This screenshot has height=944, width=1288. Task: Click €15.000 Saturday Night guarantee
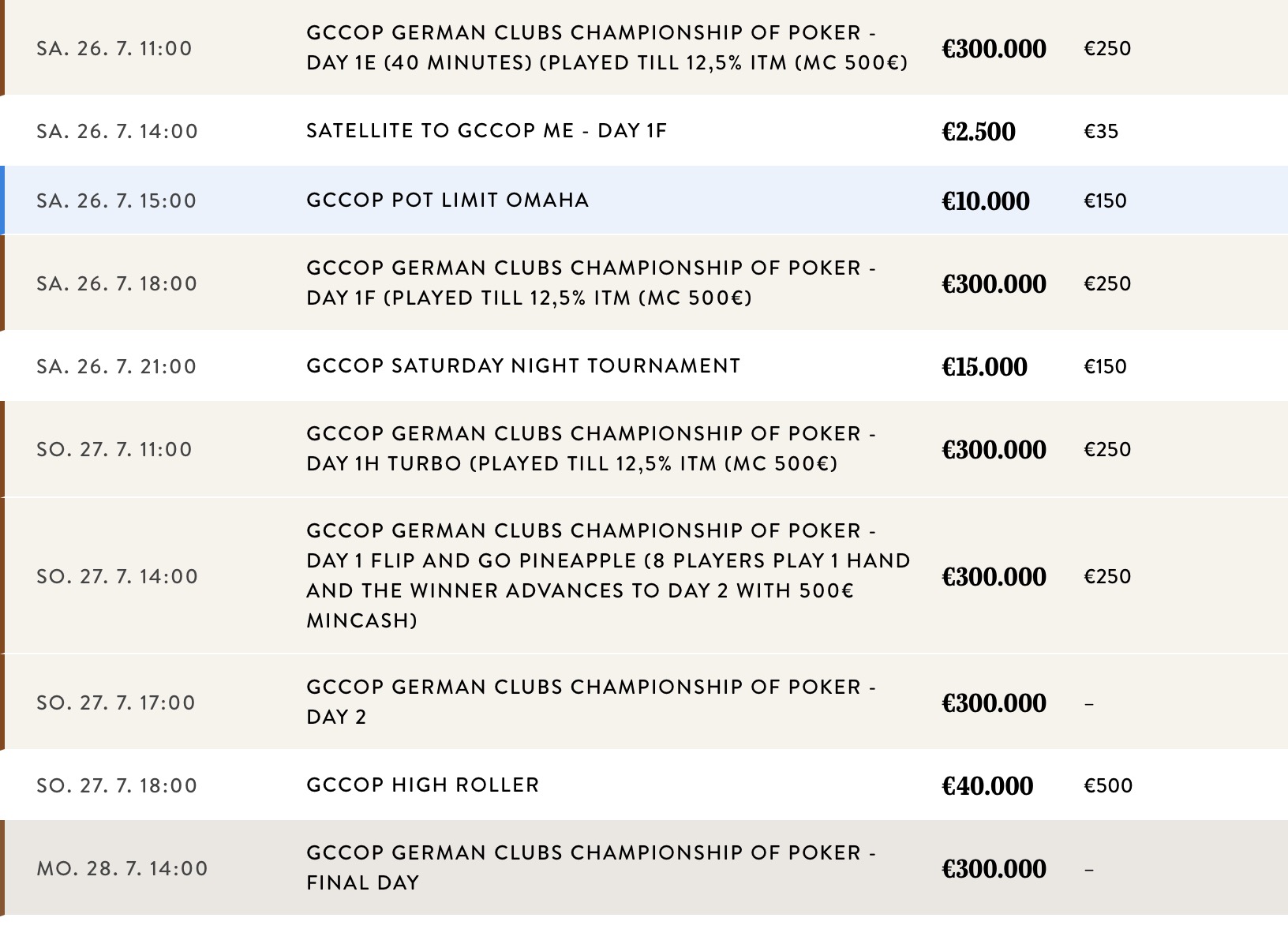point(984,367)
